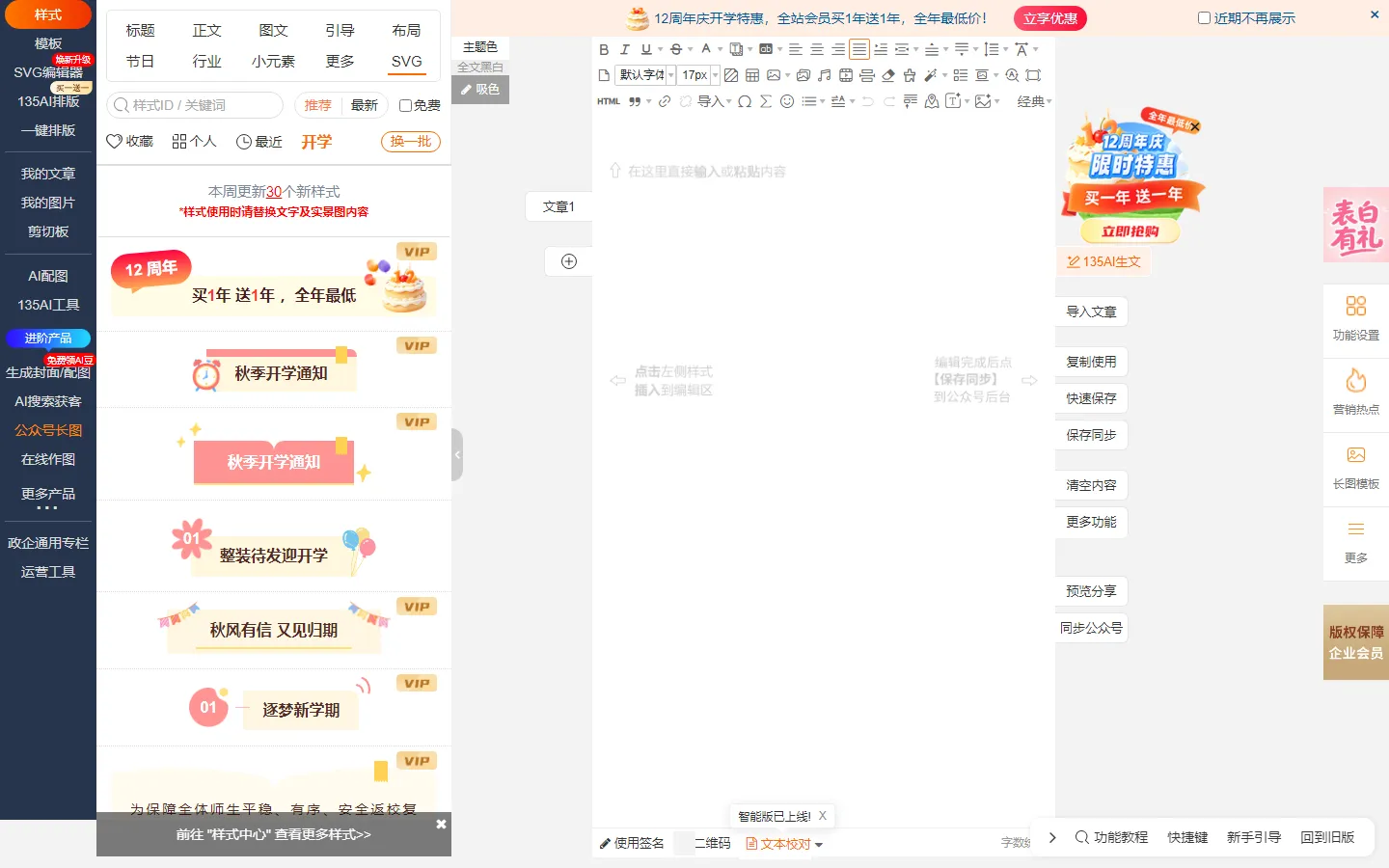Align text to the right
Image resolution: width=1389 pixels, height=868 pixels.
click(x=838, y=49)
